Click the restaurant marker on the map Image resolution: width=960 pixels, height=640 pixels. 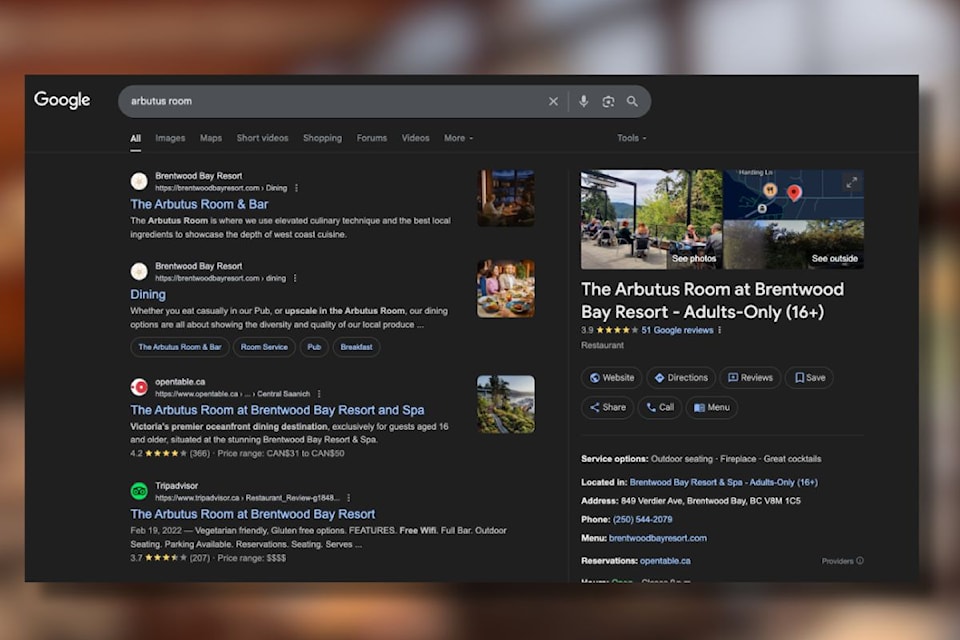770,190
